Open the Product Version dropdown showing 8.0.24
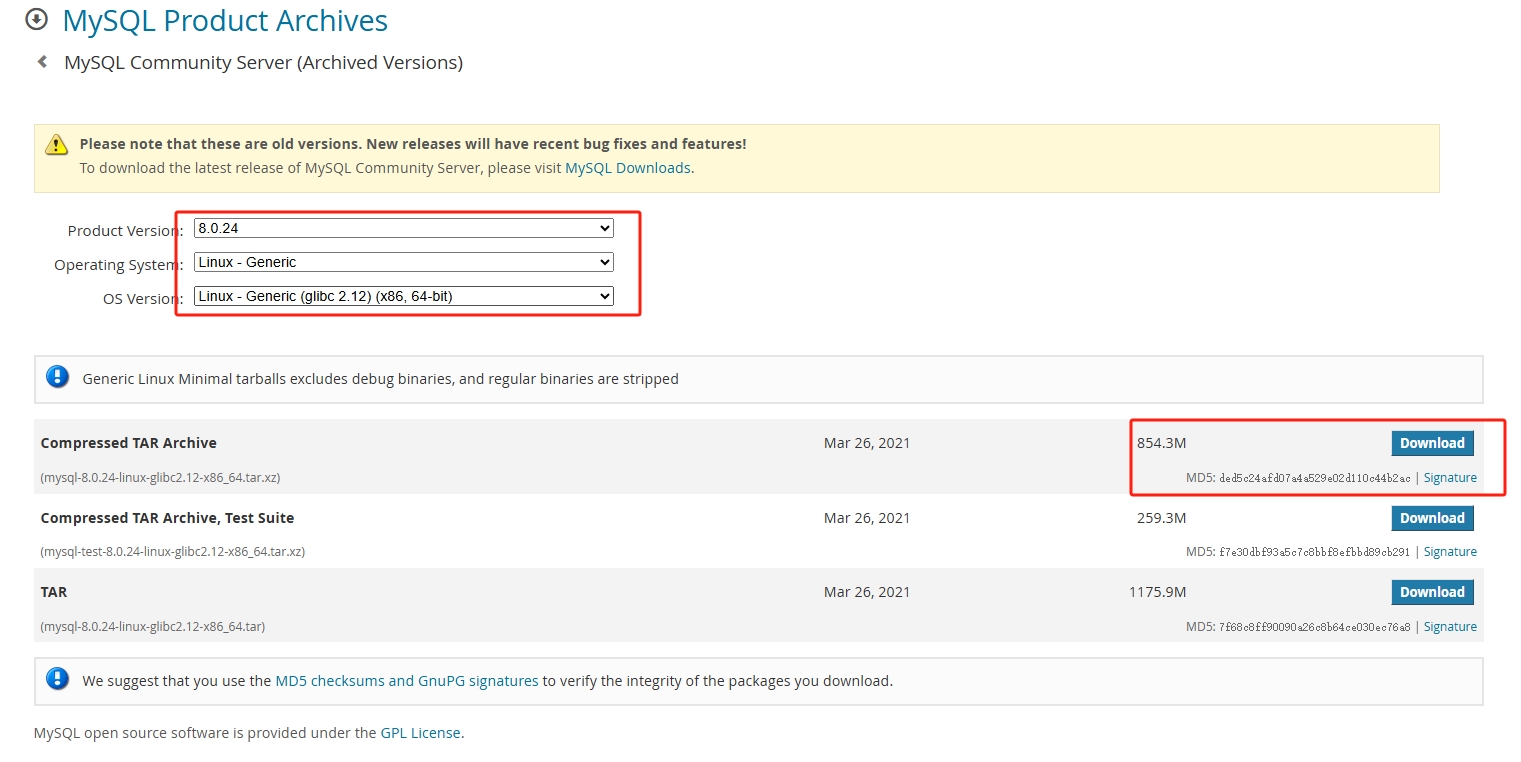The height and width of the screenshot is (762, 1521). [404, 228]
